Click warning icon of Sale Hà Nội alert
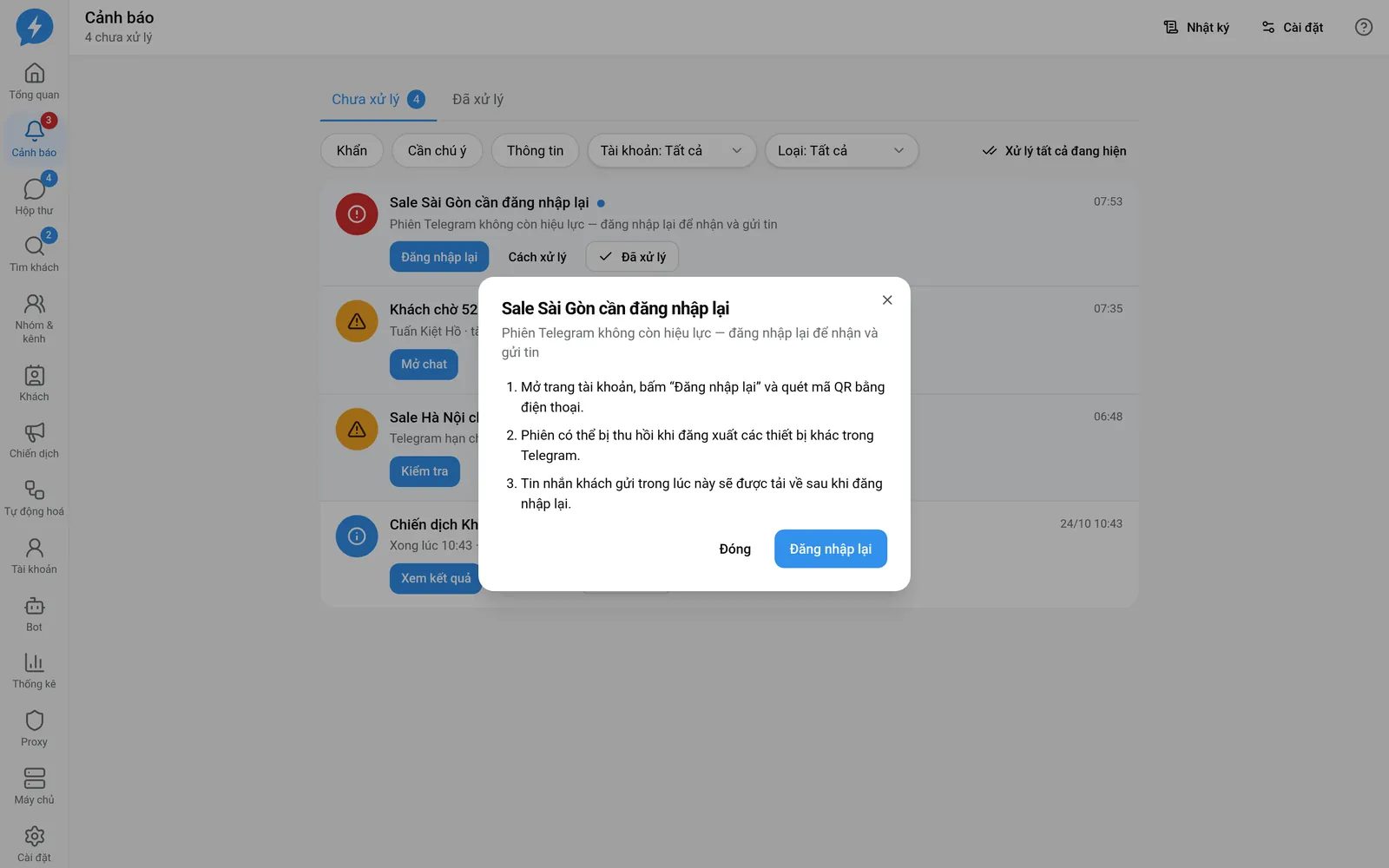The height and width of the screenshot is (868, 1389). click(357, 429)
